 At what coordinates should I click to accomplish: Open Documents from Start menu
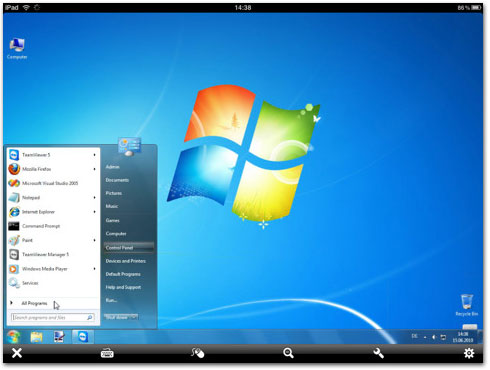click(x=117, y=180)
